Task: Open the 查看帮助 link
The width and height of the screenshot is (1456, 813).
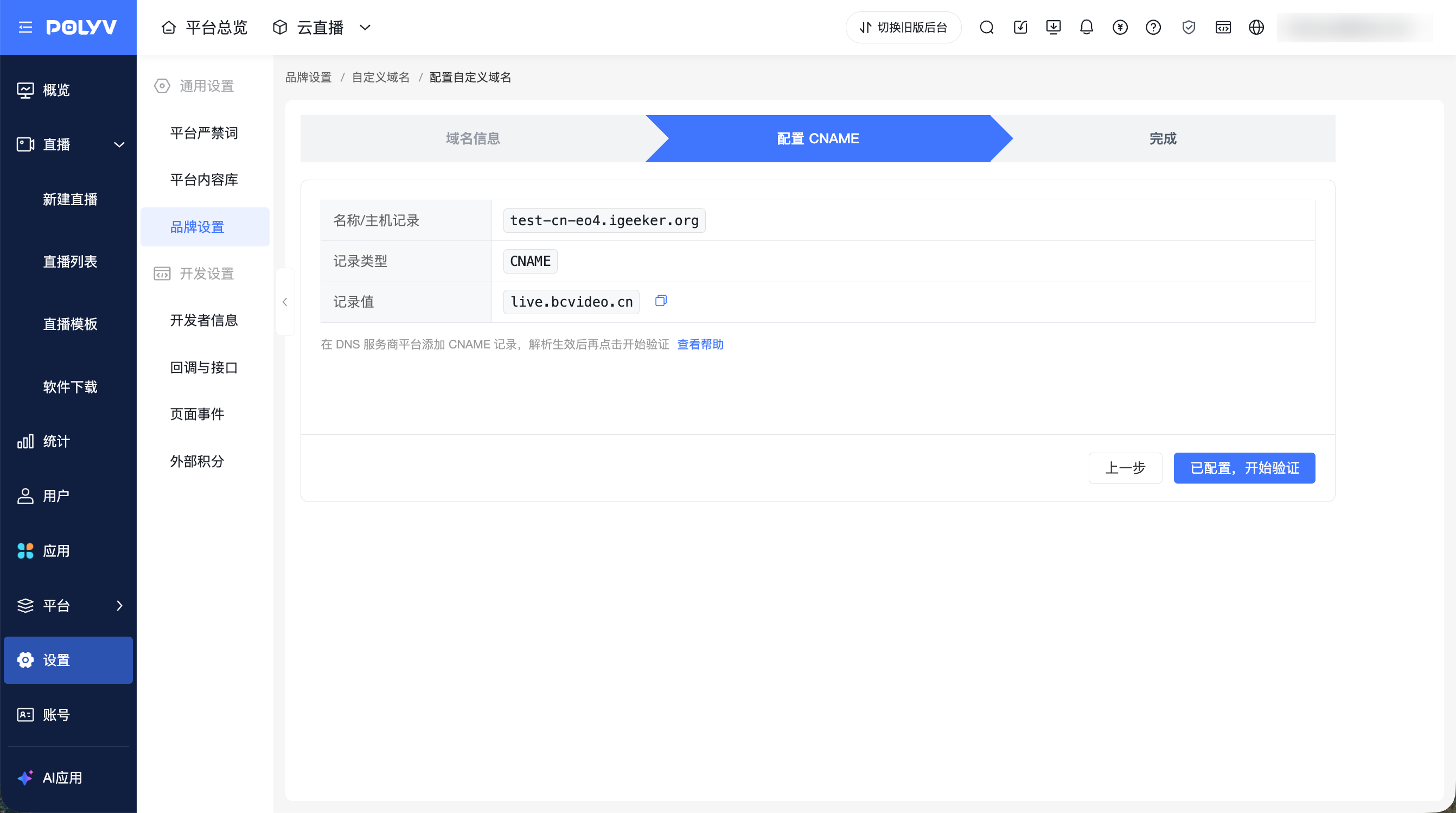Action: (700, 344)
